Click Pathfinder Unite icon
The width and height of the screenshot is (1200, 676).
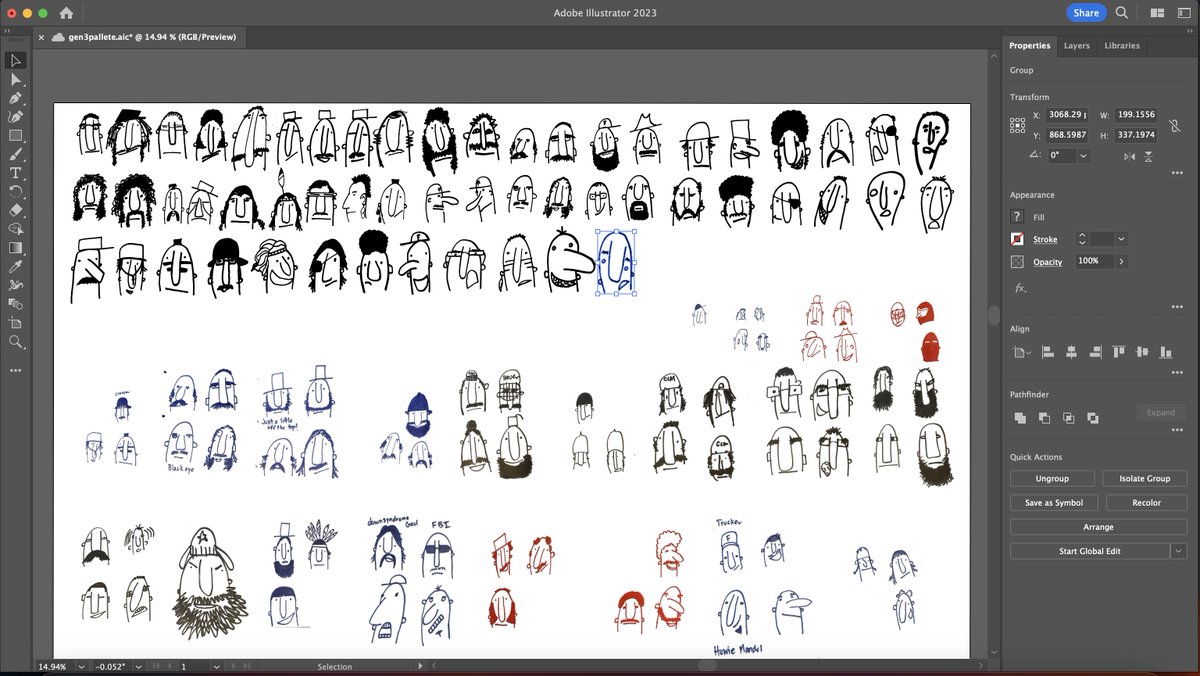tap(1020, 418)
